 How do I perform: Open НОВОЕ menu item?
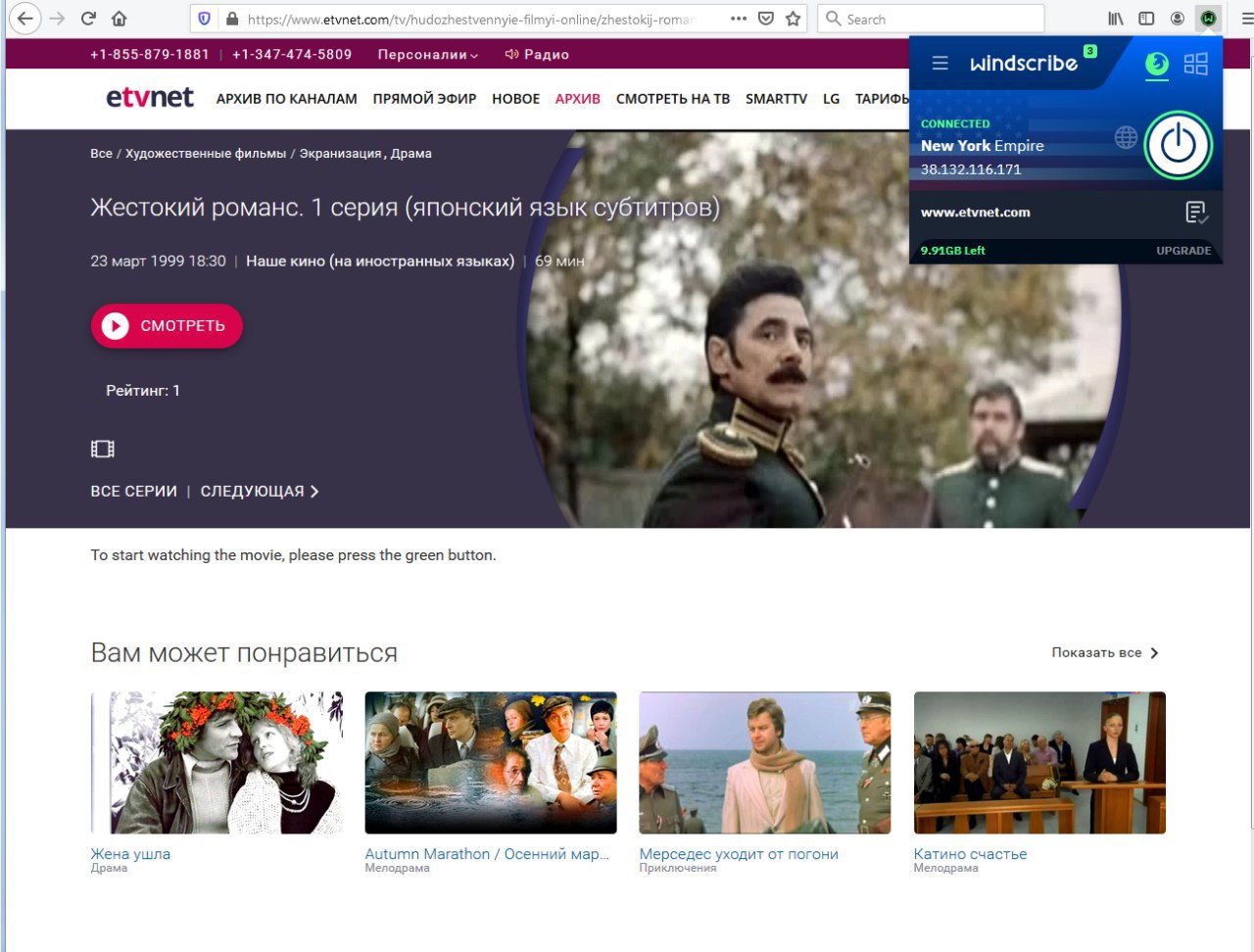coord(516,99)
